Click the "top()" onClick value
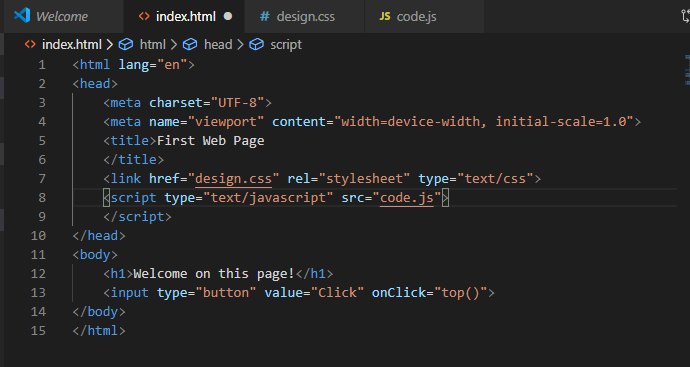 tap(461, 292)
